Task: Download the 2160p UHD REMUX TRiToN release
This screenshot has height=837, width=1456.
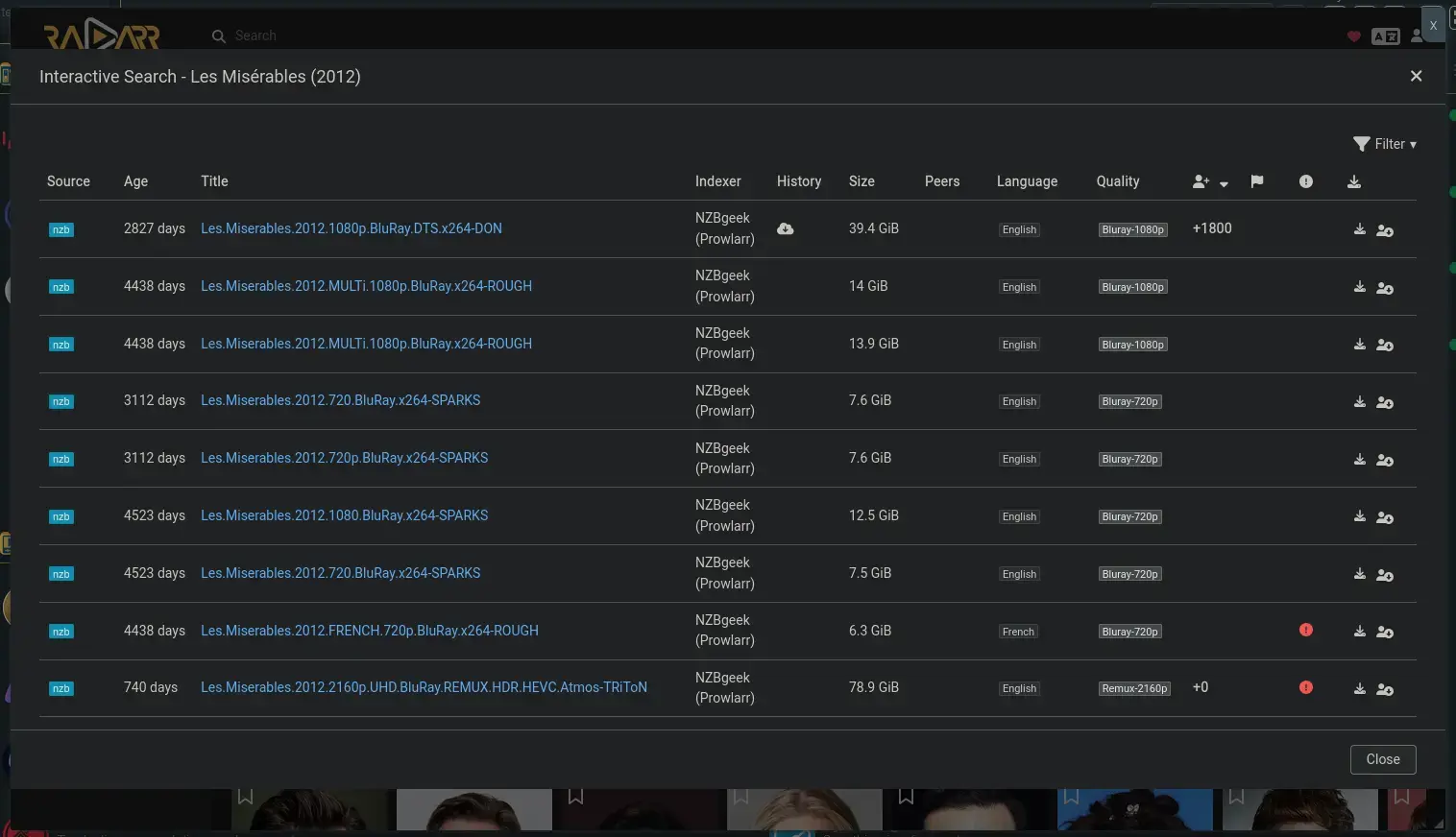Action: (x=1359, y=688)
